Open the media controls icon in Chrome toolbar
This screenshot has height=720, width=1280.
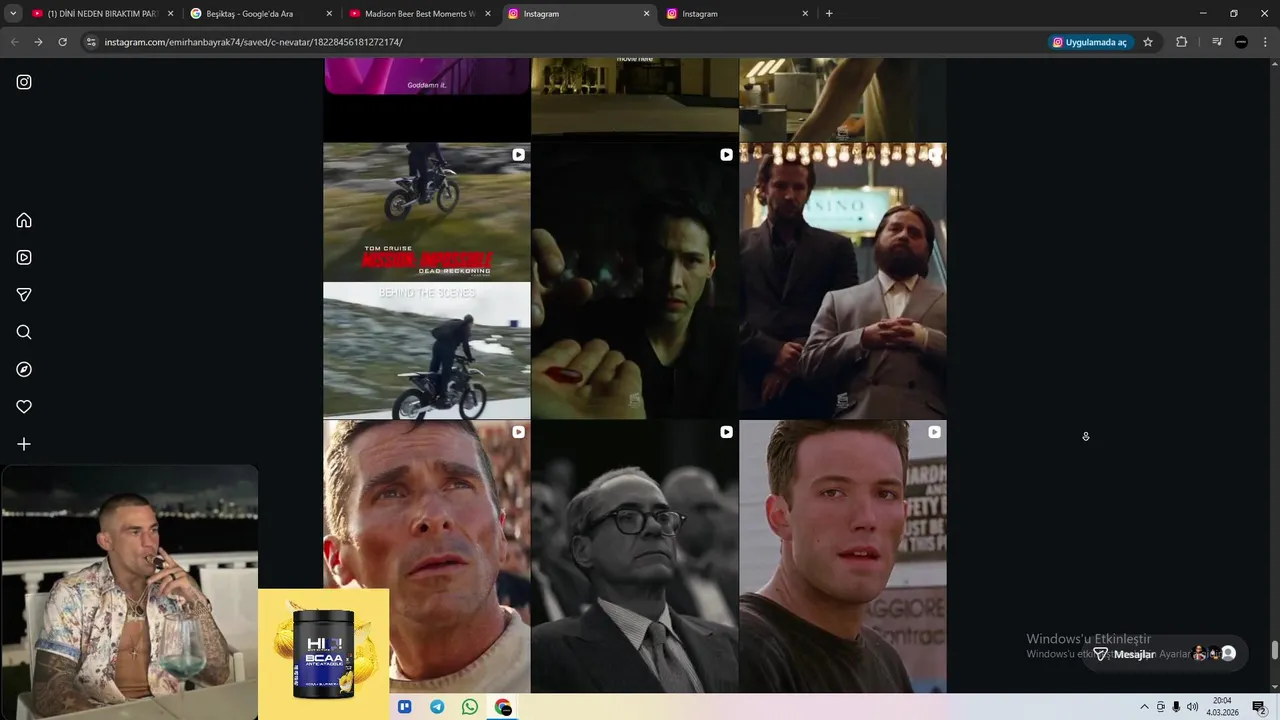tap(1217, 42)
